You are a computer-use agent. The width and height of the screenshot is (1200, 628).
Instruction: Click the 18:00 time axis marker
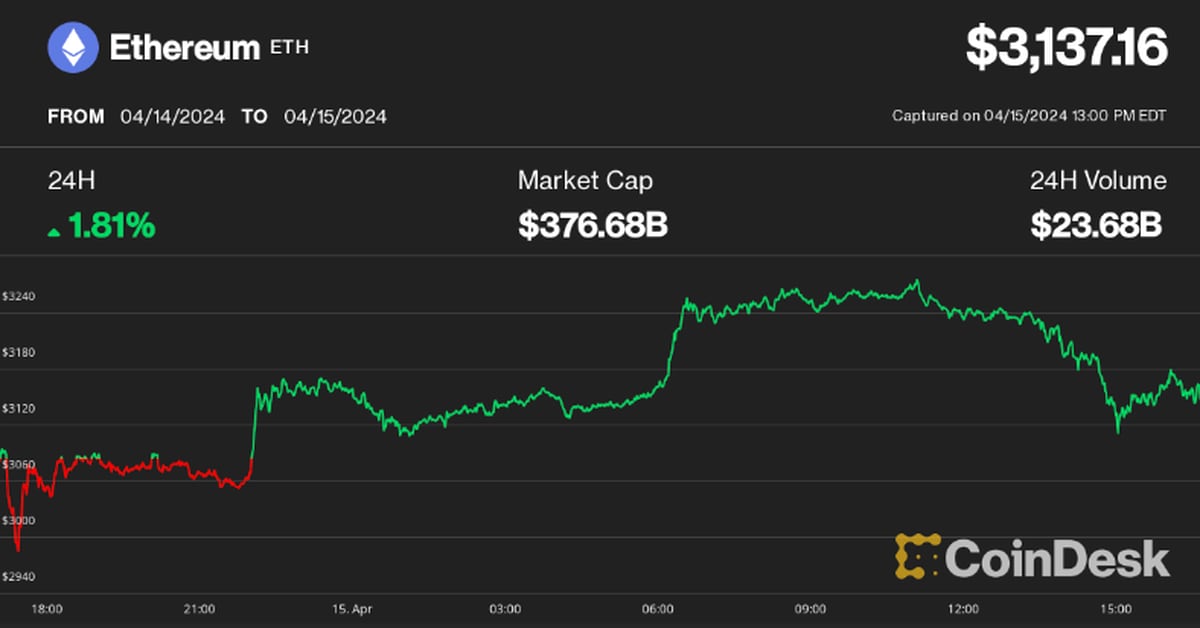tap(48, 608)
